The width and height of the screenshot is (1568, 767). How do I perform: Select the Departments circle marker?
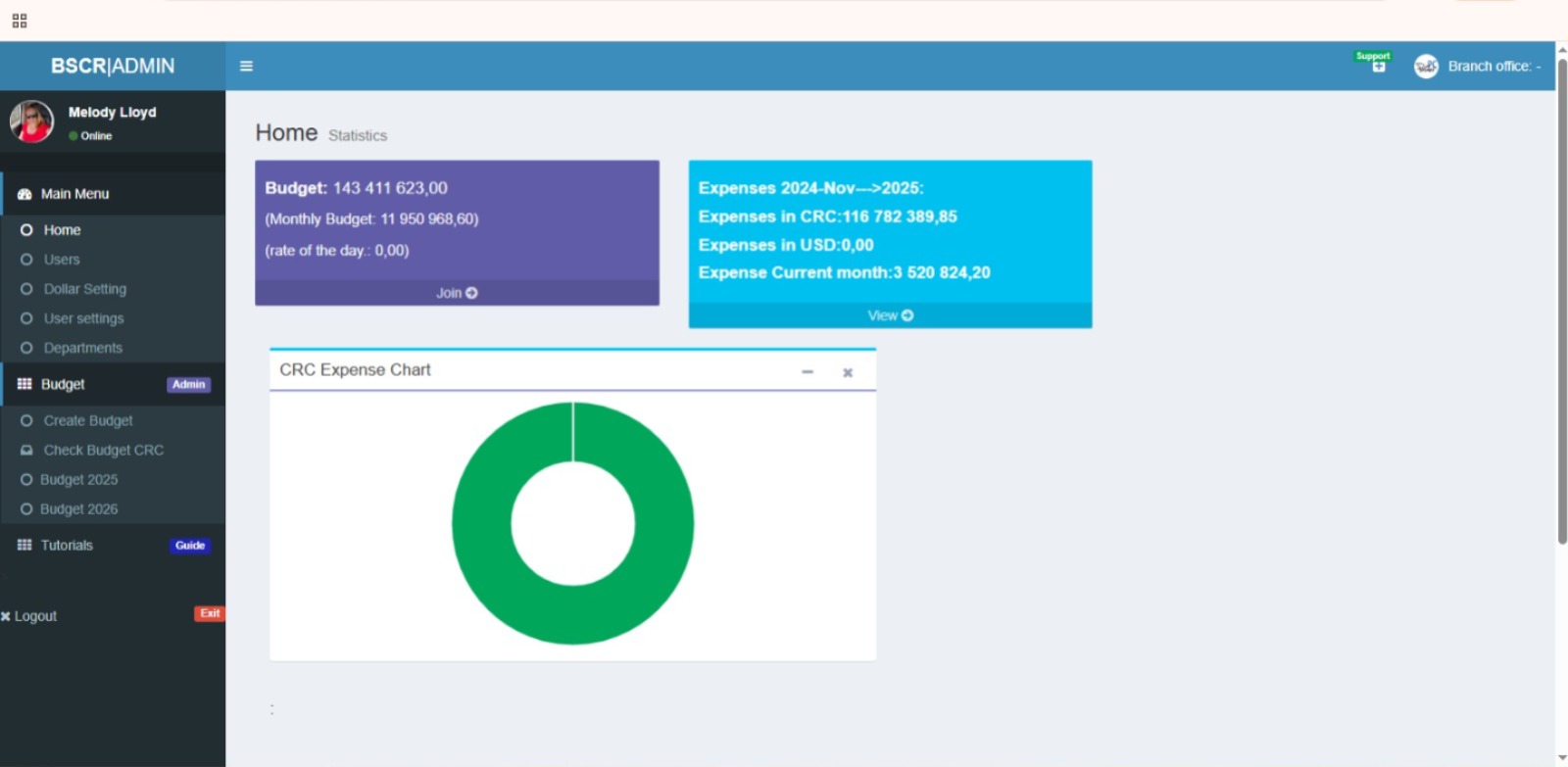(x=26, y=348)
